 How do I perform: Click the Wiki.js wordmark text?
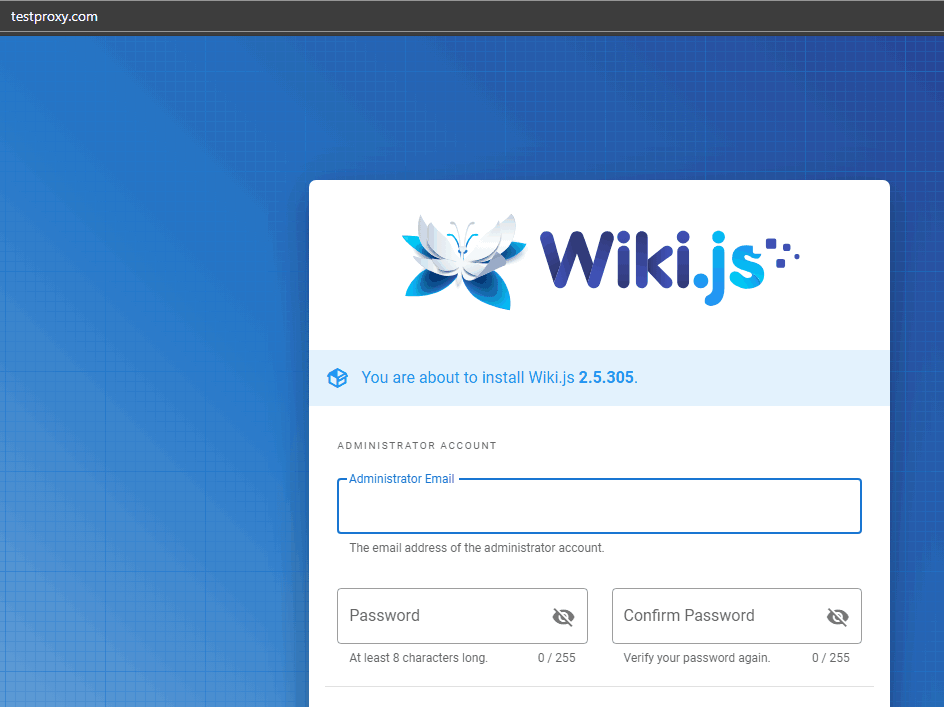(x=651, y=265)
